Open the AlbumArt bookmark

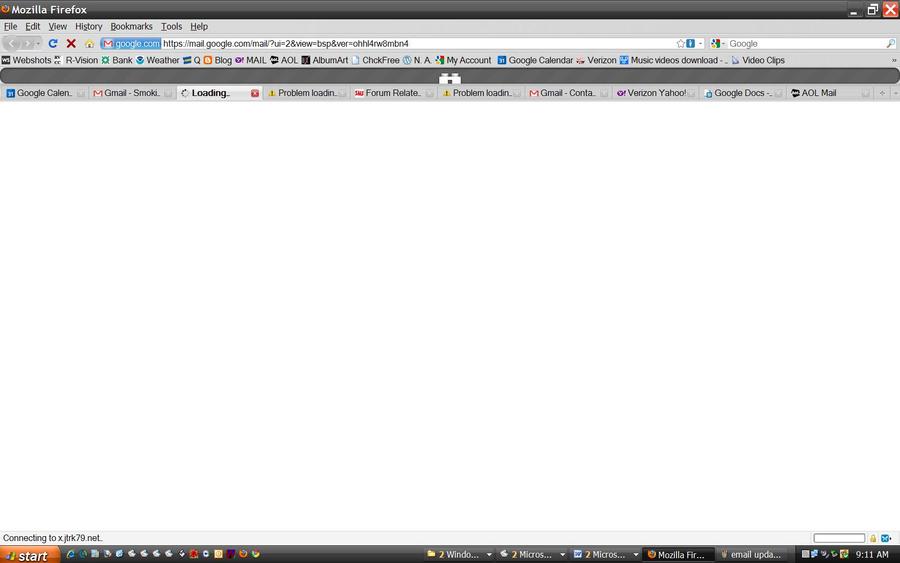(325, 60)
